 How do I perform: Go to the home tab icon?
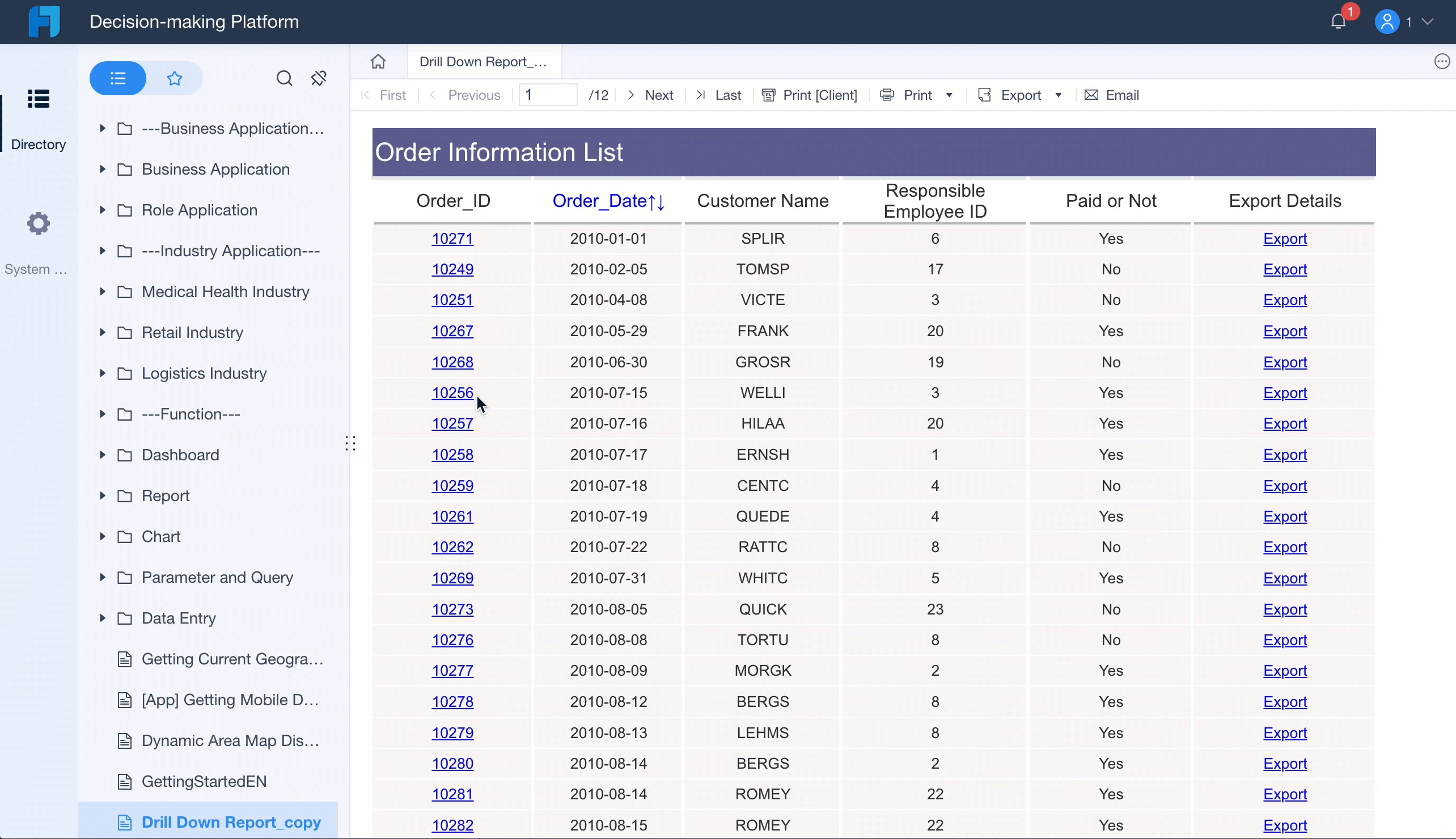tap(378, 62)
